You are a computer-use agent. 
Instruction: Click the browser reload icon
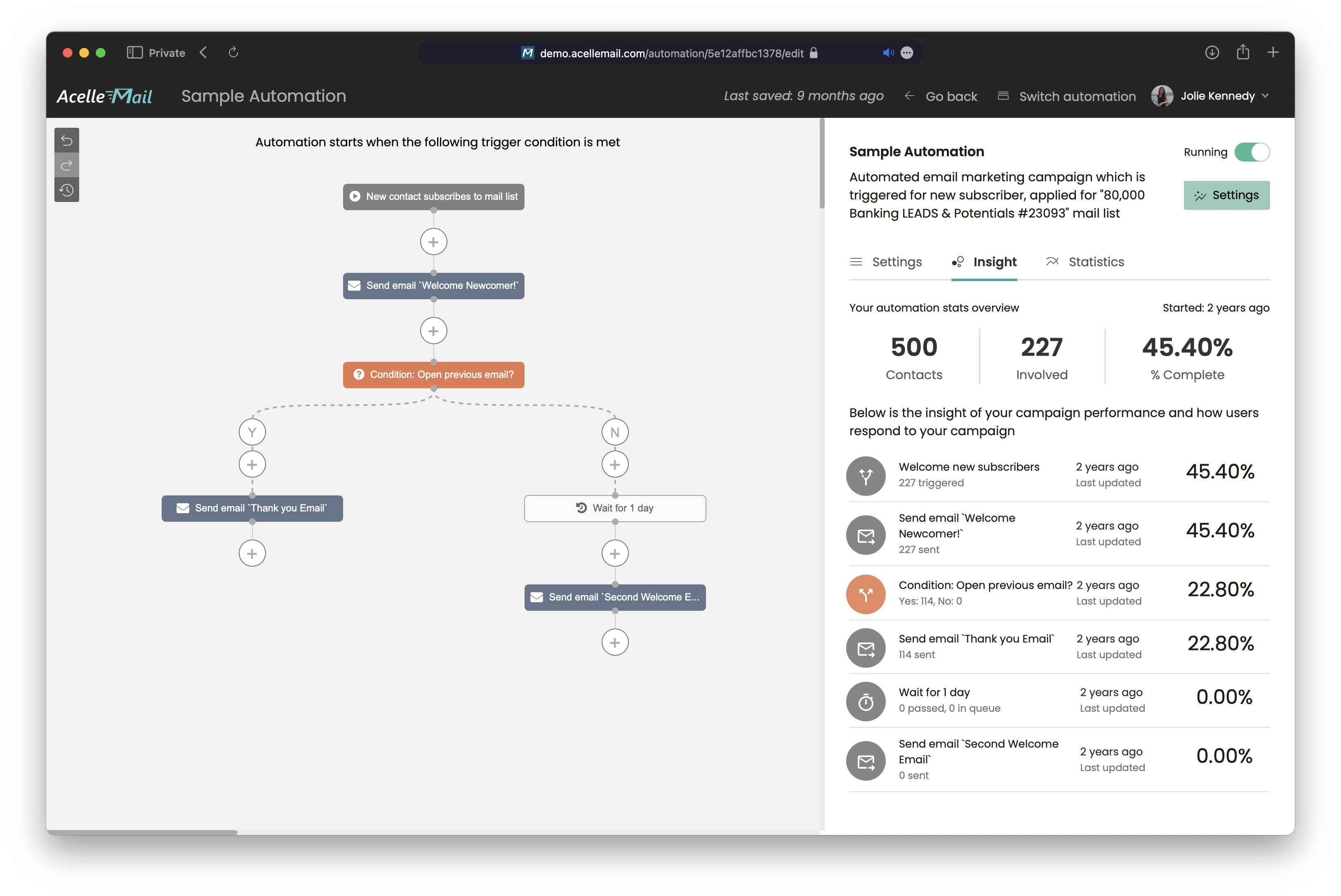pos(233,53)
